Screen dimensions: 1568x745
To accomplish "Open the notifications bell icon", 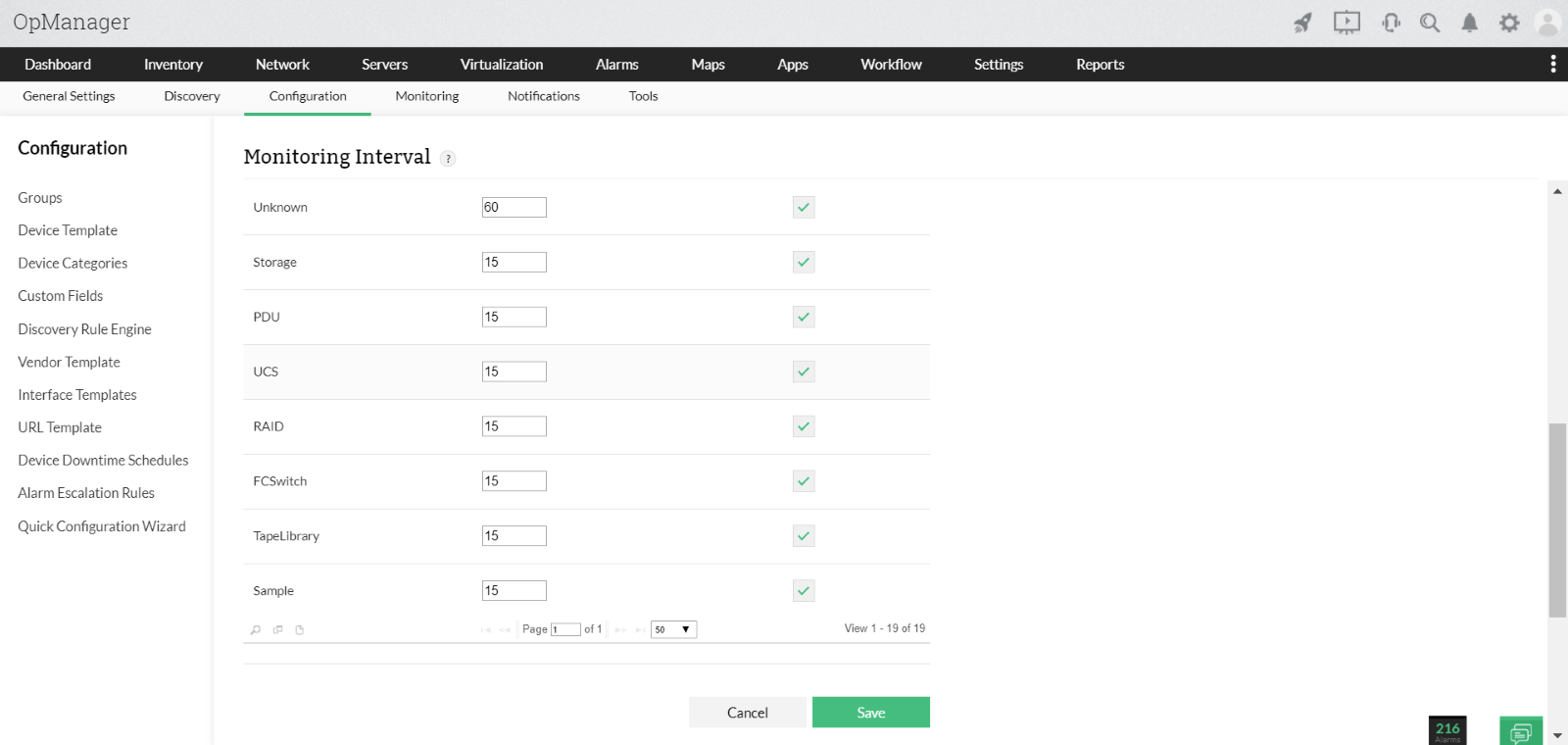I will (1469, 23).
